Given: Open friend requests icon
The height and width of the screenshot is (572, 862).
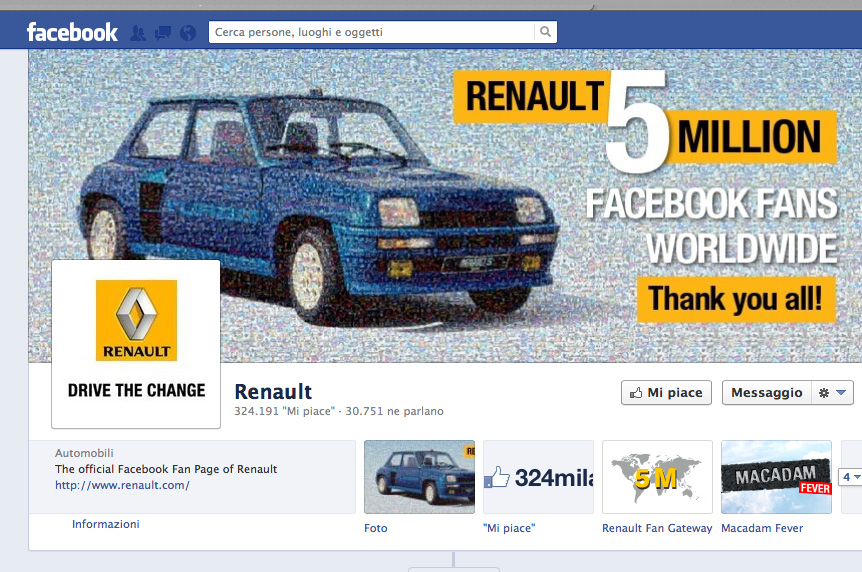Looking at the screenshot, I should pyautogui.click(x=138, y=33).
